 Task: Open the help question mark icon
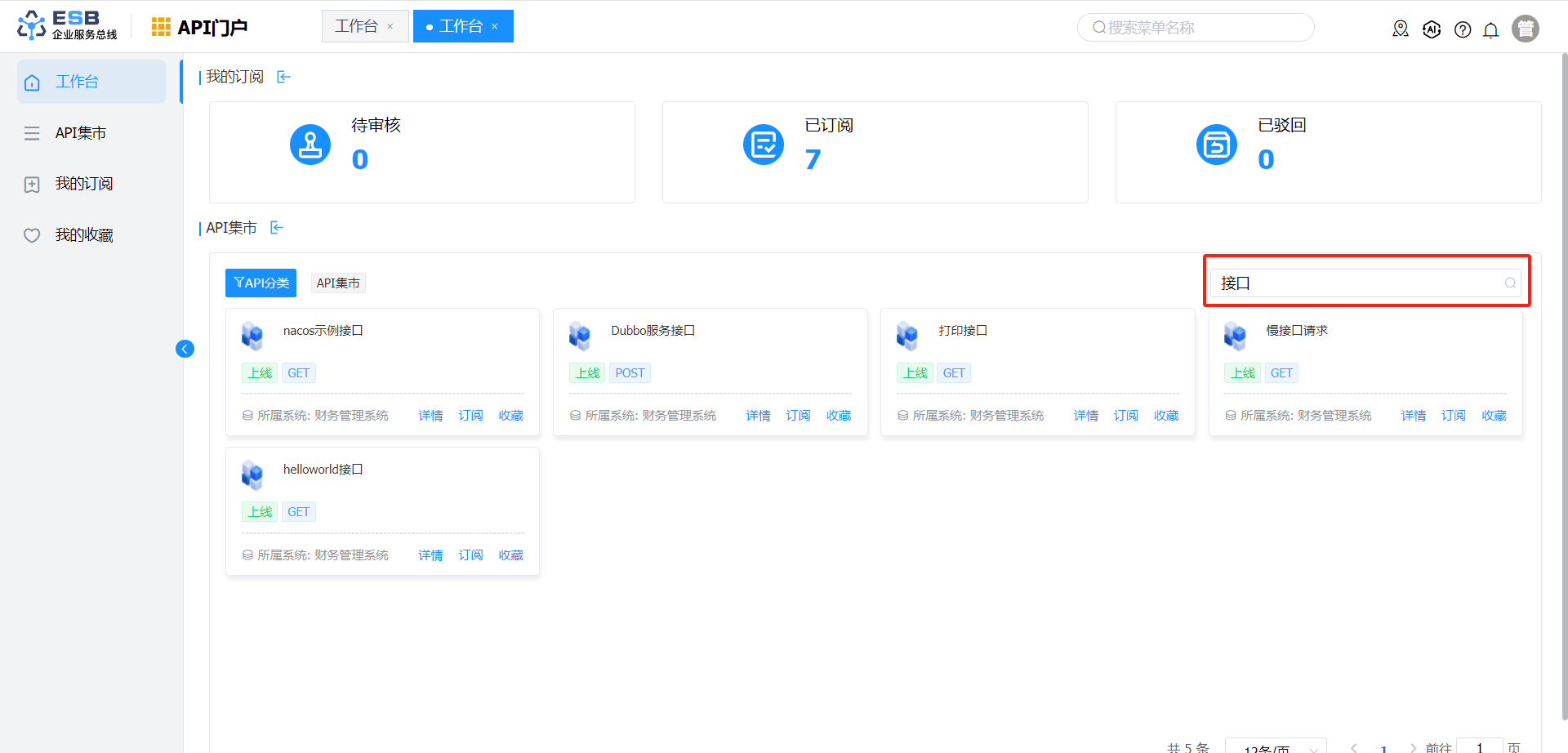(x=1463, y=30)
